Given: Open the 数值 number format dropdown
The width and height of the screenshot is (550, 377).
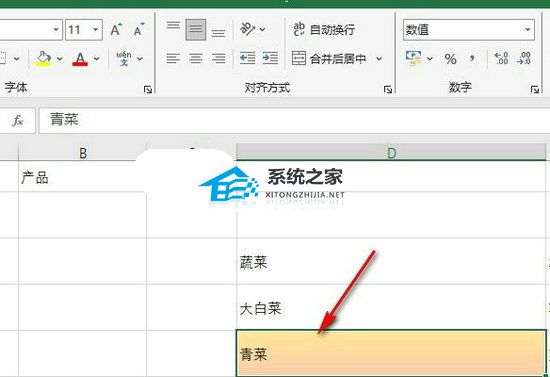Looking at the screenshot, I should (x=528, y=29).
